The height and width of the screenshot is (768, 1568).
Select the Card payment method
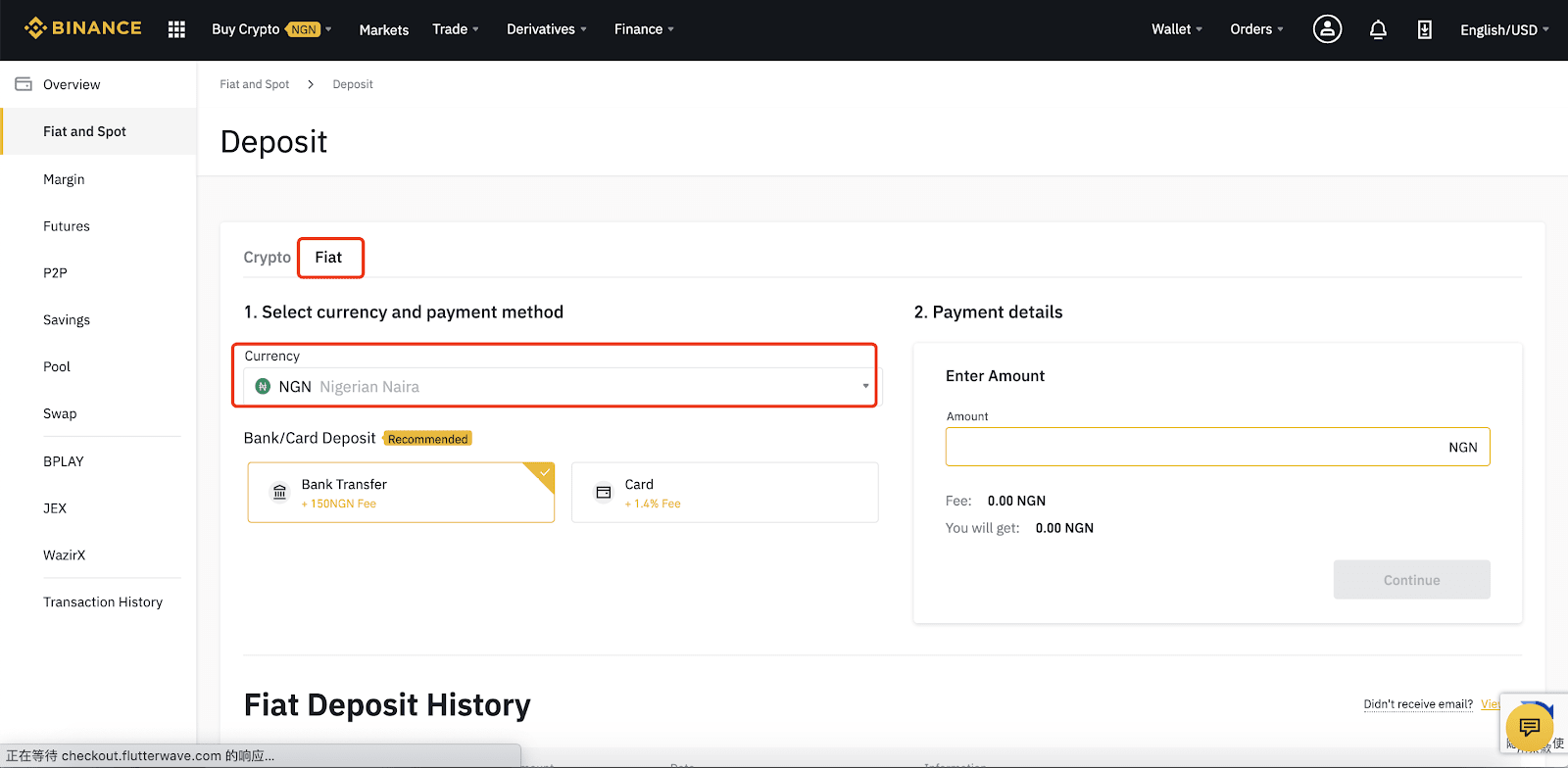click(725, 493)
